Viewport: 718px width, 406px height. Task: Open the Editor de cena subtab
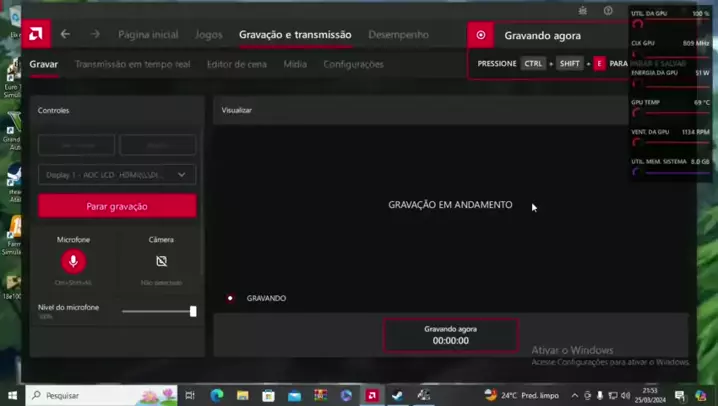[236, 64]
